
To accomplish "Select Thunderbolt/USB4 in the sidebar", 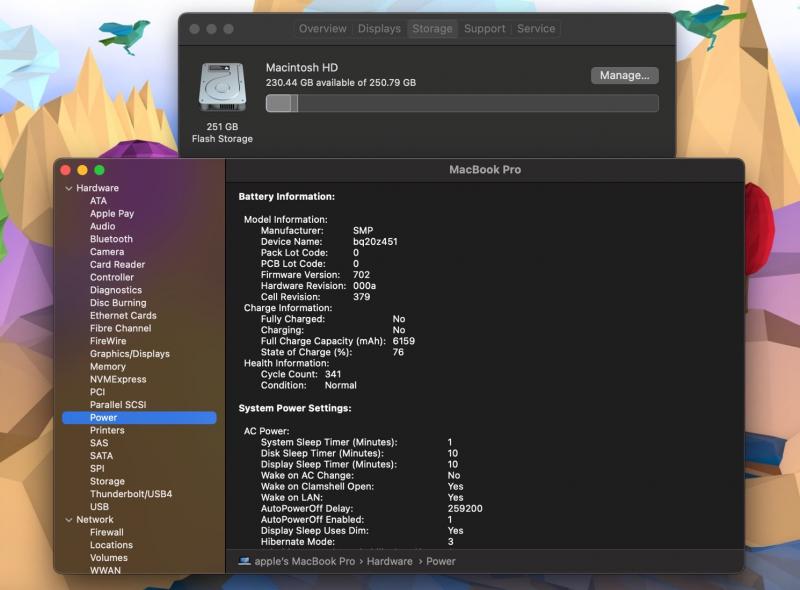I will tap(131, 494).
